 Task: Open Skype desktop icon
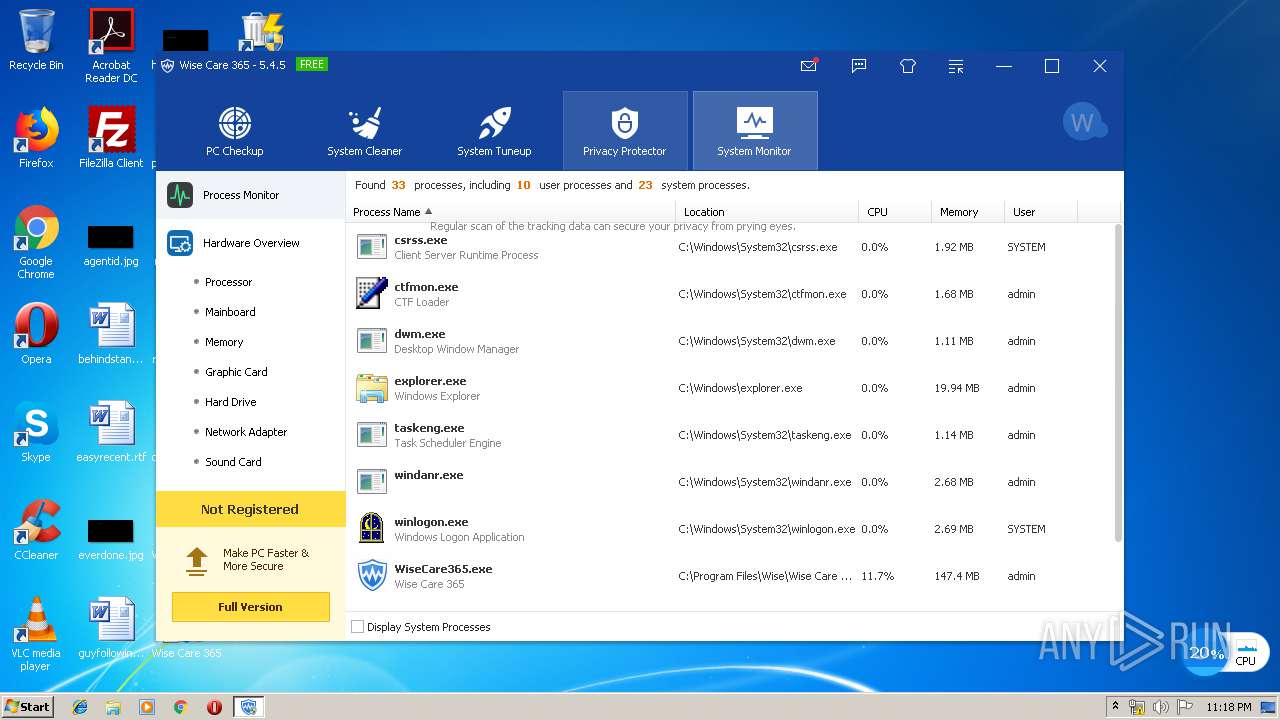point(36,432)
